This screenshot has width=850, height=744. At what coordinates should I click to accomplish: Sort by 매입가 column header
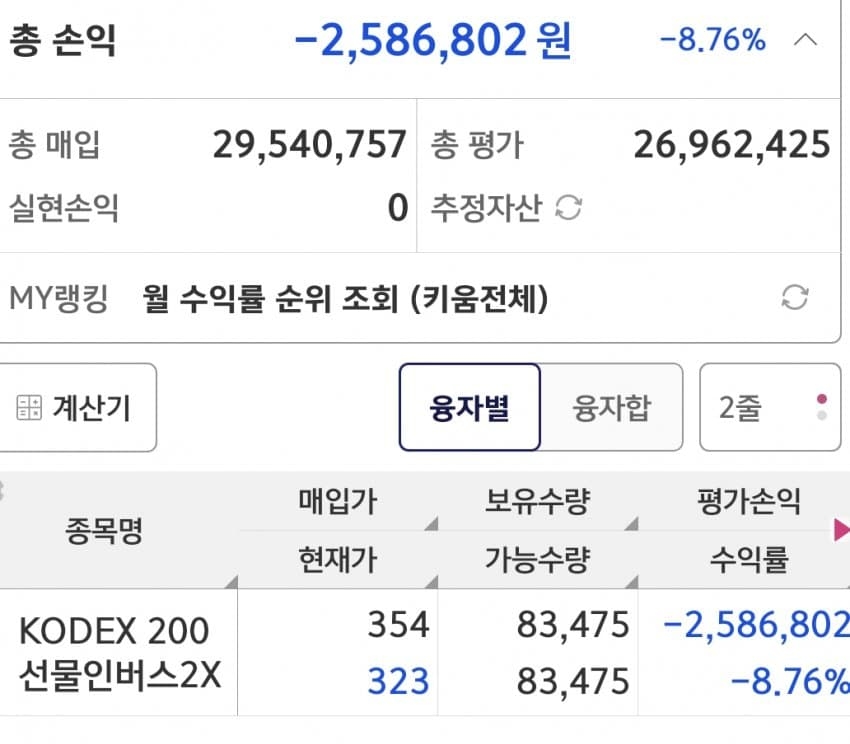pos(337,501)
